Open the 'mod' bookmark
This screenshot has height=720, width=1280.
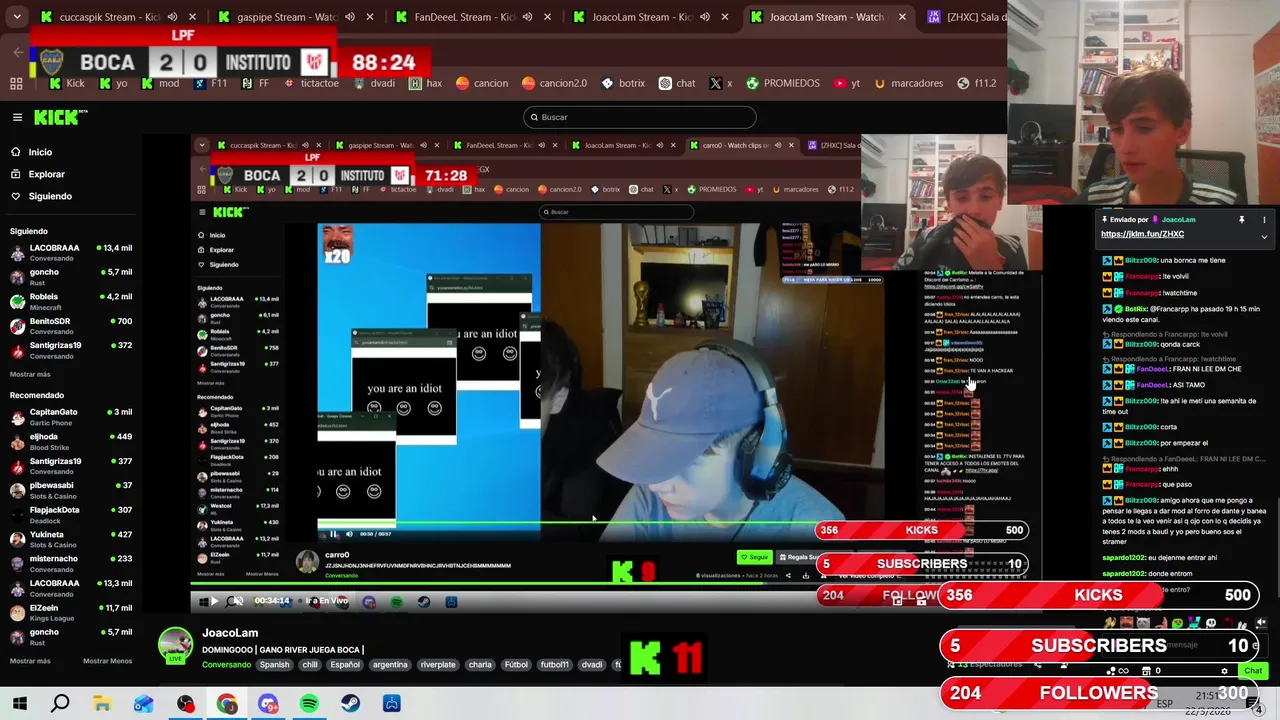click(x=160, y=83)
